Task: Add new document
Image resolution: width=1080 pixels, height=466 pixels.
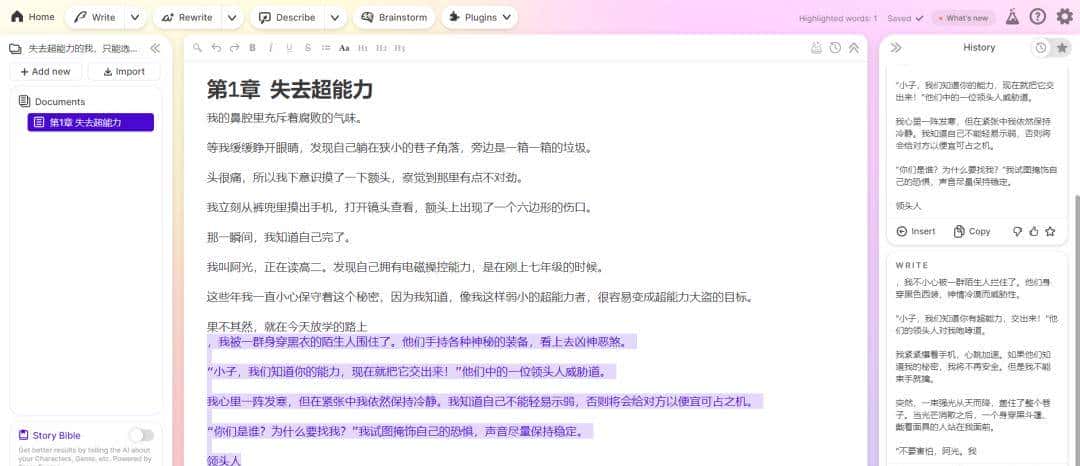Action: (x=45, y=72)
